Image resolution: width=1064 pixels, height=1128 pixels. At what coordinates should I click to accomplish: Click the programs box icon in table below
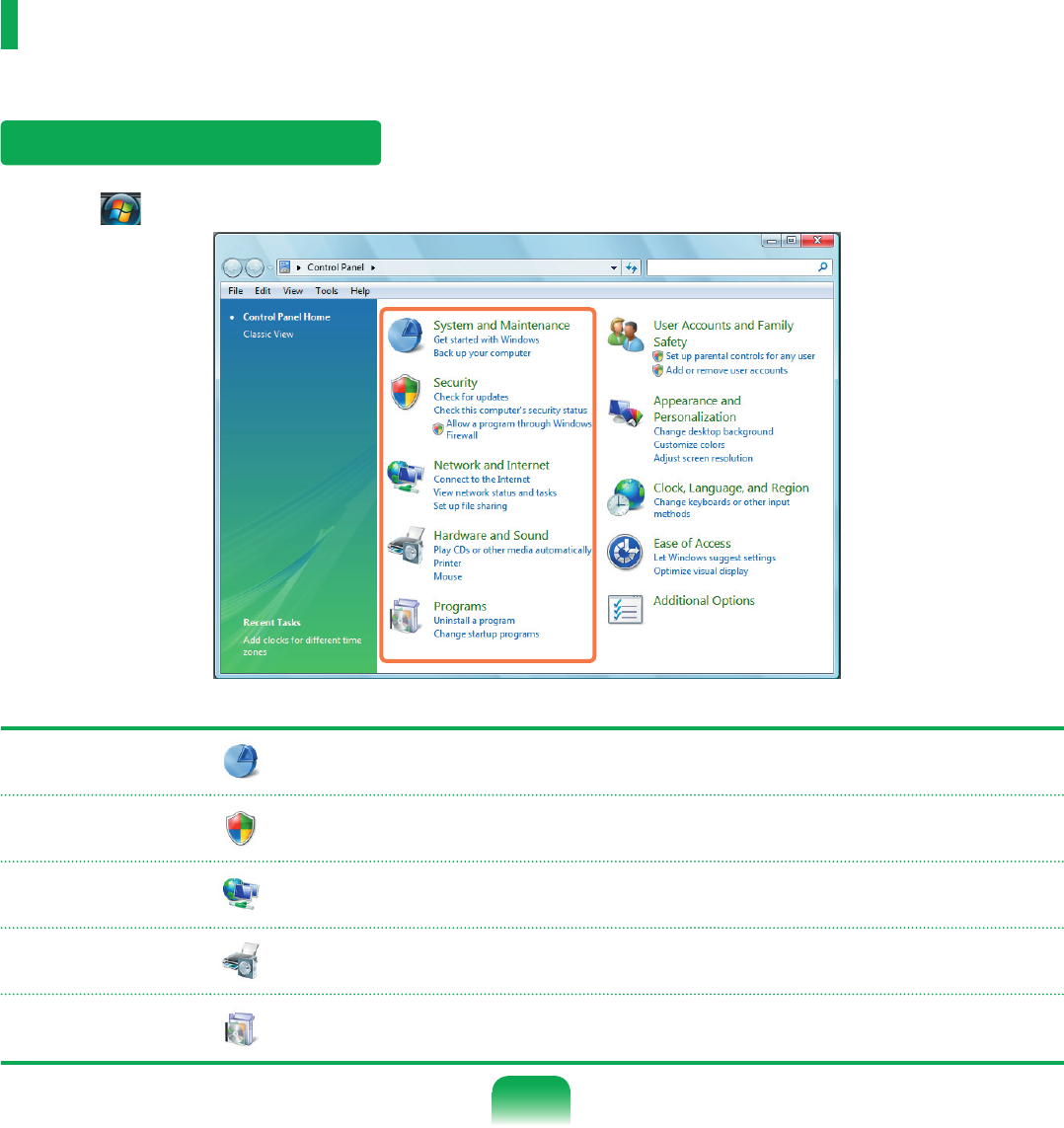click(x=241, y=1028)
